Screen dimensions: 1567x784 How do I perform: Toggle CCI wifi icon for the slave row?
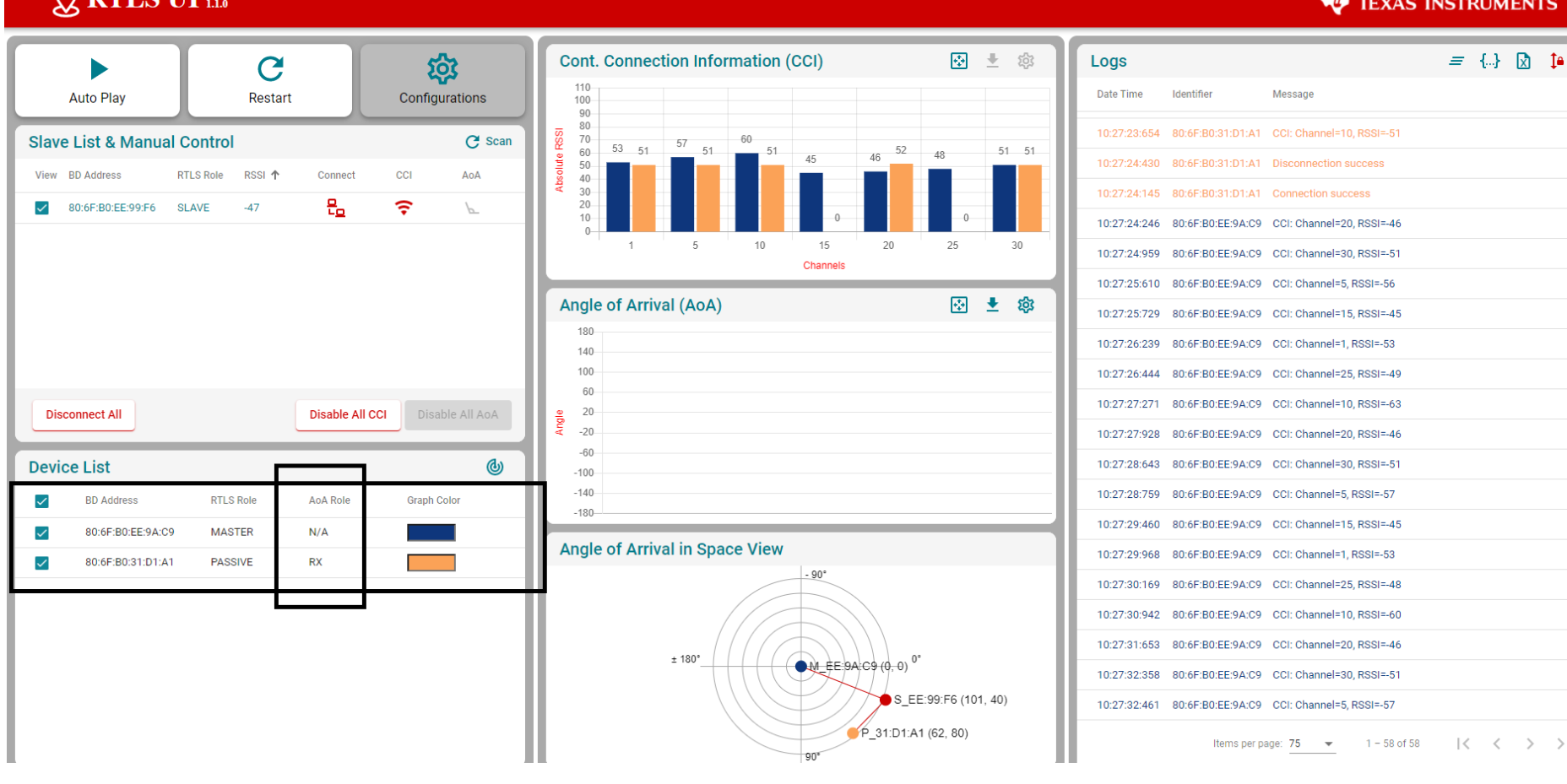point(404,208)
